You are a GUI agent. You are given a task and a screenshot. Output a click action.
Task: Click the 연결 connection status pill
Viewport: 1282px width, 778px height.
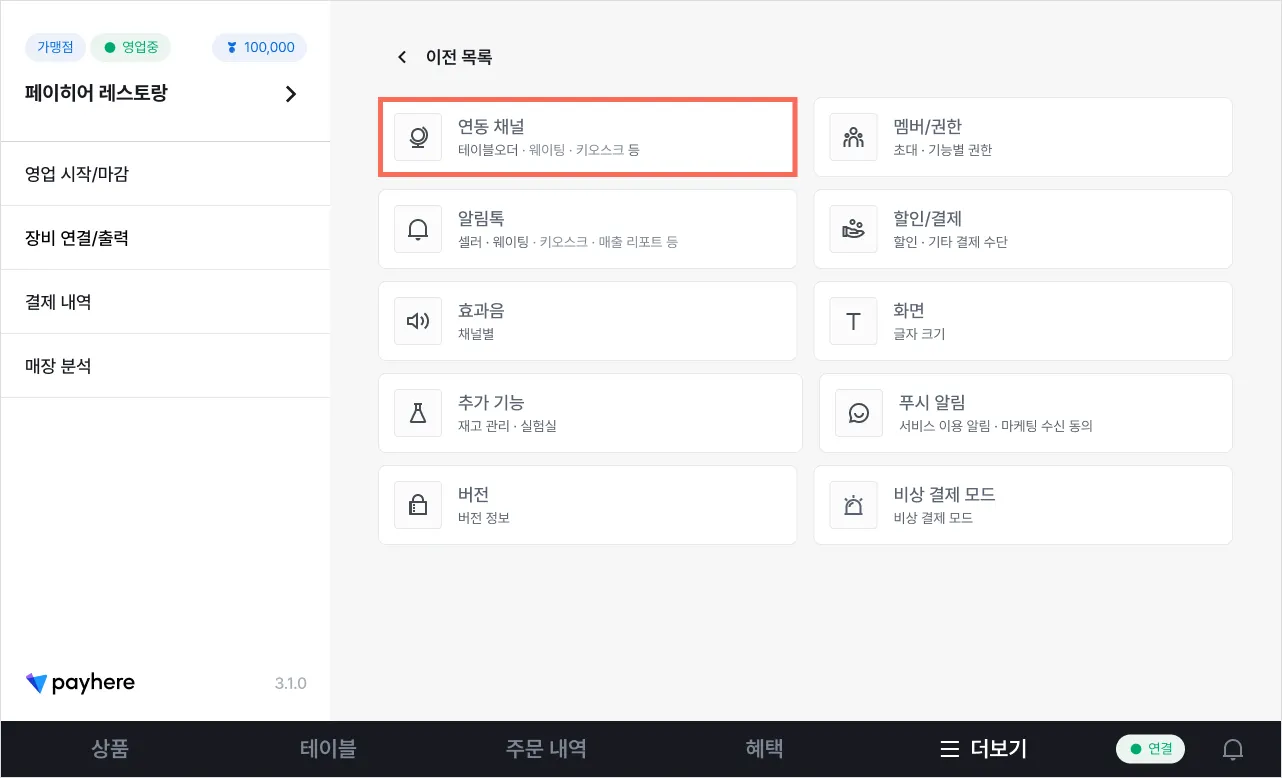coord(1150,749)
